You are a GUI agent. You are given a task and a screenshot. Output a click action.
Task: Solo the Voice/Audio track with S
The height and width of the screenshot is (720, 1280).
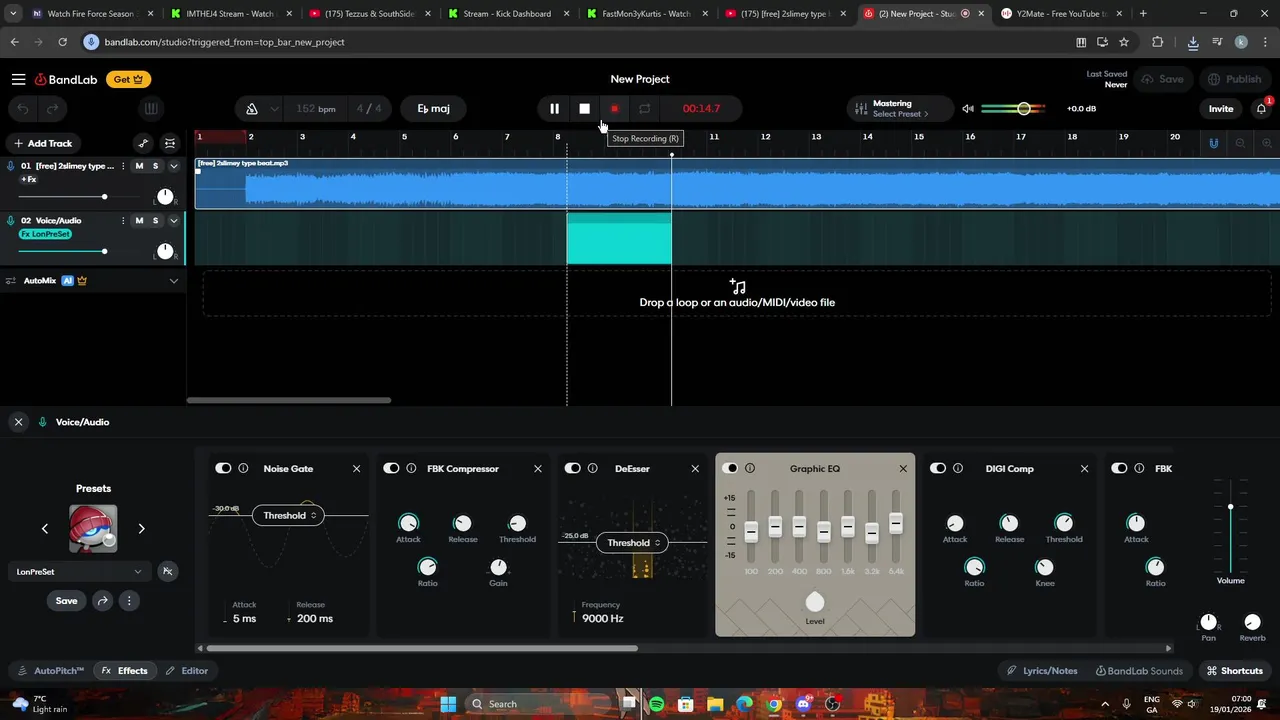(155, 220)
